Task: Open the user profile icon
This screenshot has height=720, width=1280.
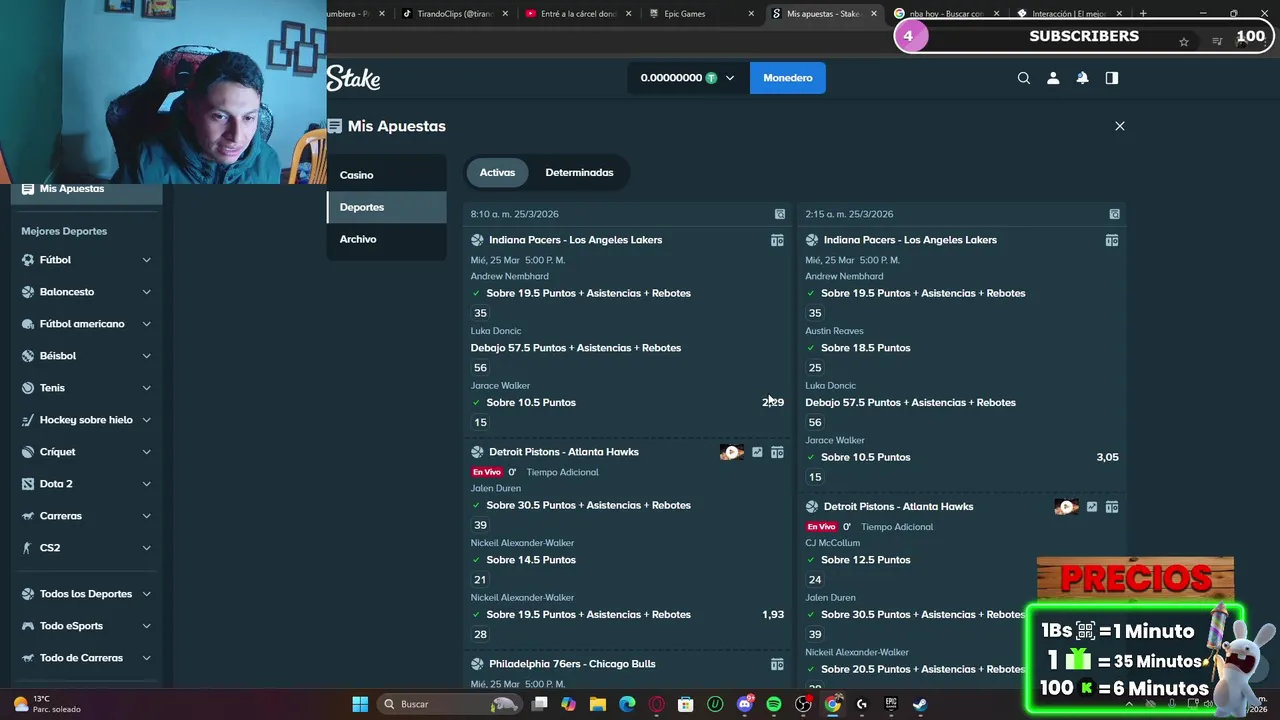Action: tap(1053, 78)
